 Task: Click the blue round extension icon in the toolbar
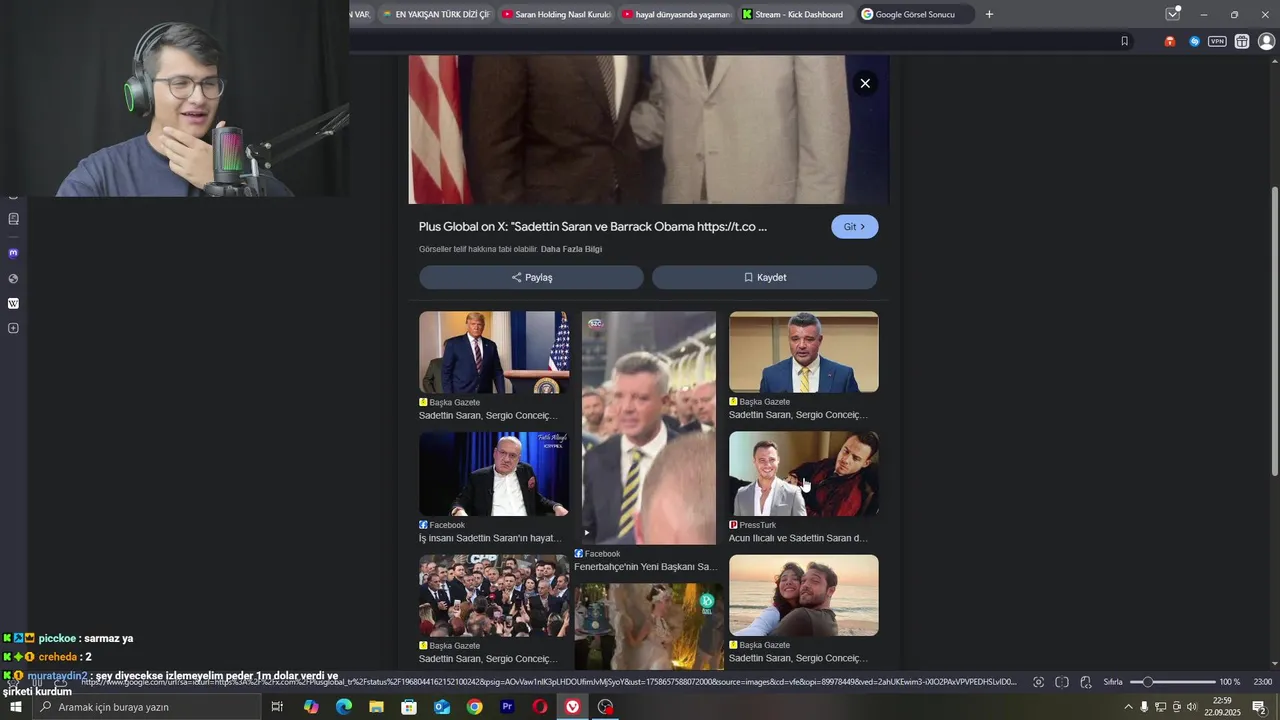(1194, 41)
